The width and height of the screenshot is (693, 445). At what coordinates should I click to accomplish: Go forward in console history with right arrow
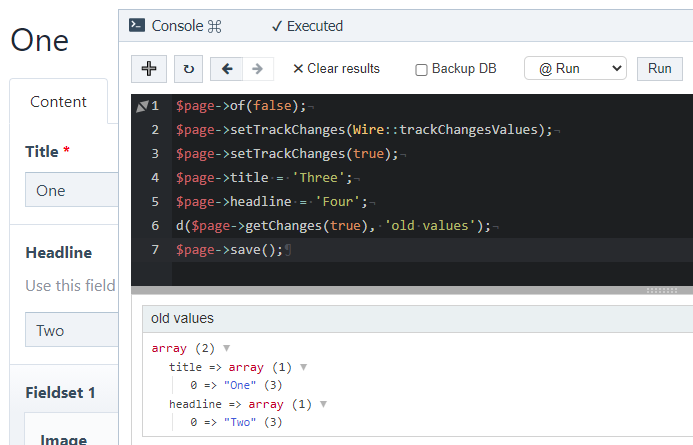point(256,68)
